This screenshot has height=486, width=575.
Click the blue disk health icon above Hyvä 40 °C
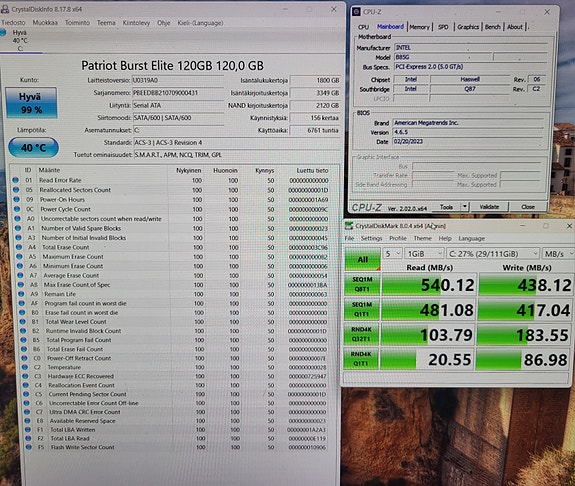[x=3, y=33]
